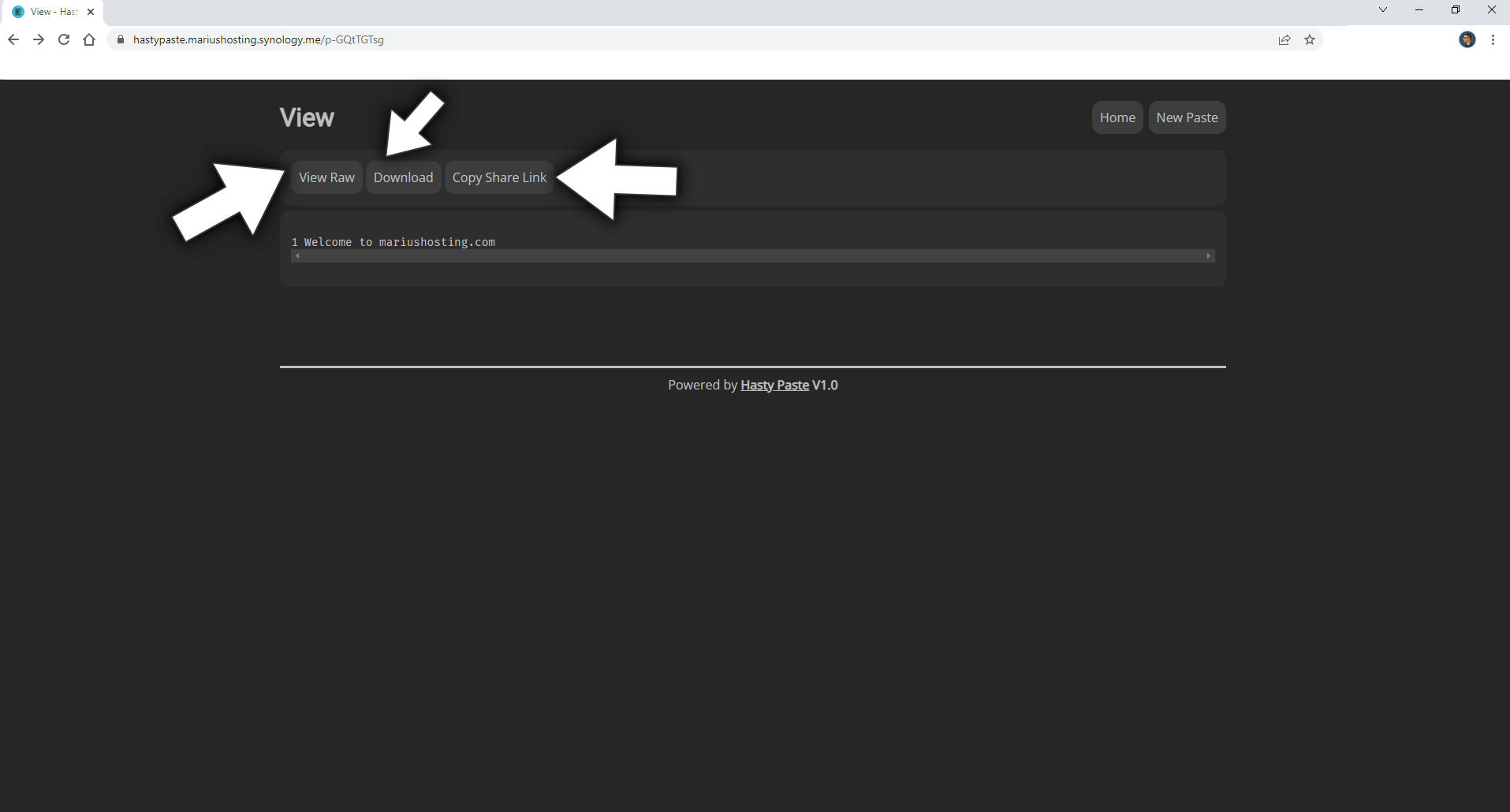This screenshot has width=1510, height=812.
Task: Click the left arrow of the paste scrollbar
Action: coord(296,255)
